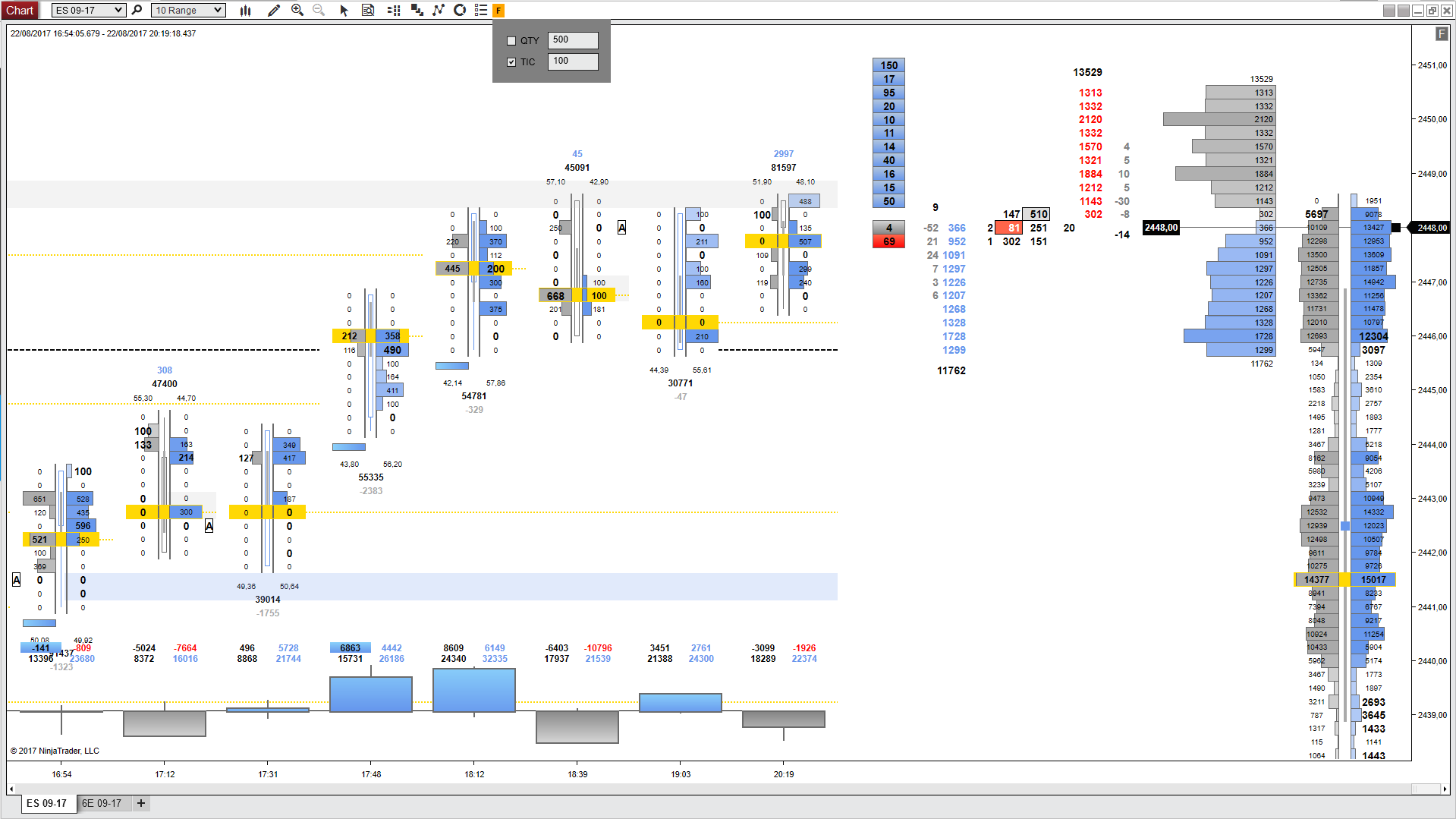Click the 2451,00 price axis label

(1432, 65)
